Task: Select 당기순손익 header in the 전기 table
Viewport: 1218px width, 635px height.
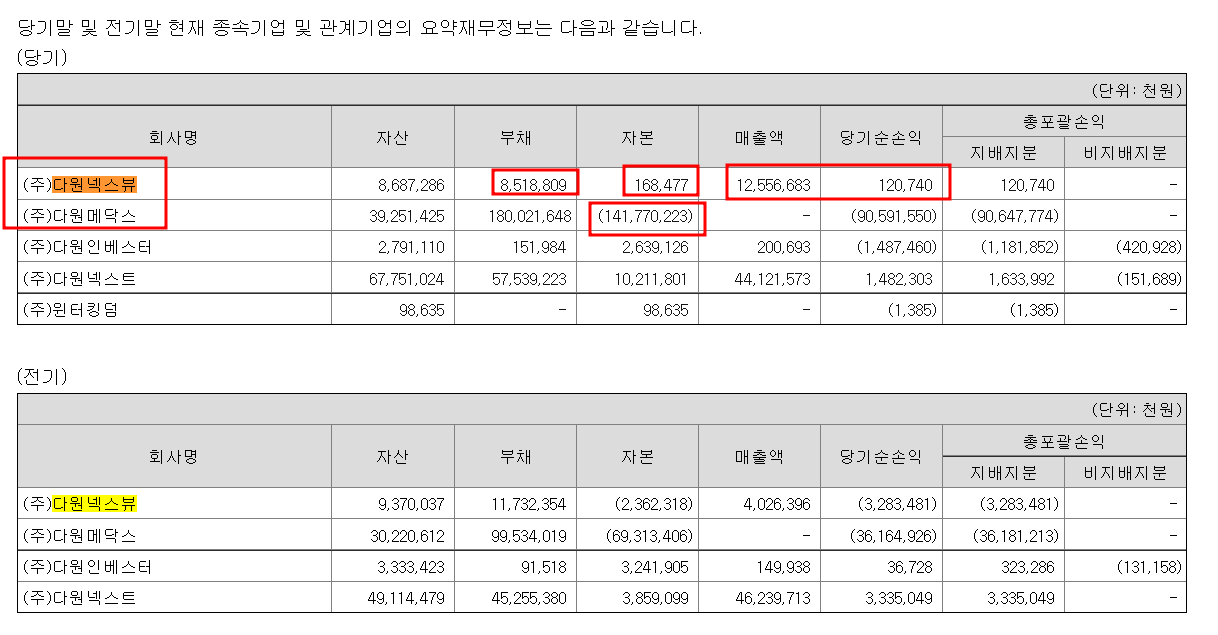Action: tap(881, 457)
